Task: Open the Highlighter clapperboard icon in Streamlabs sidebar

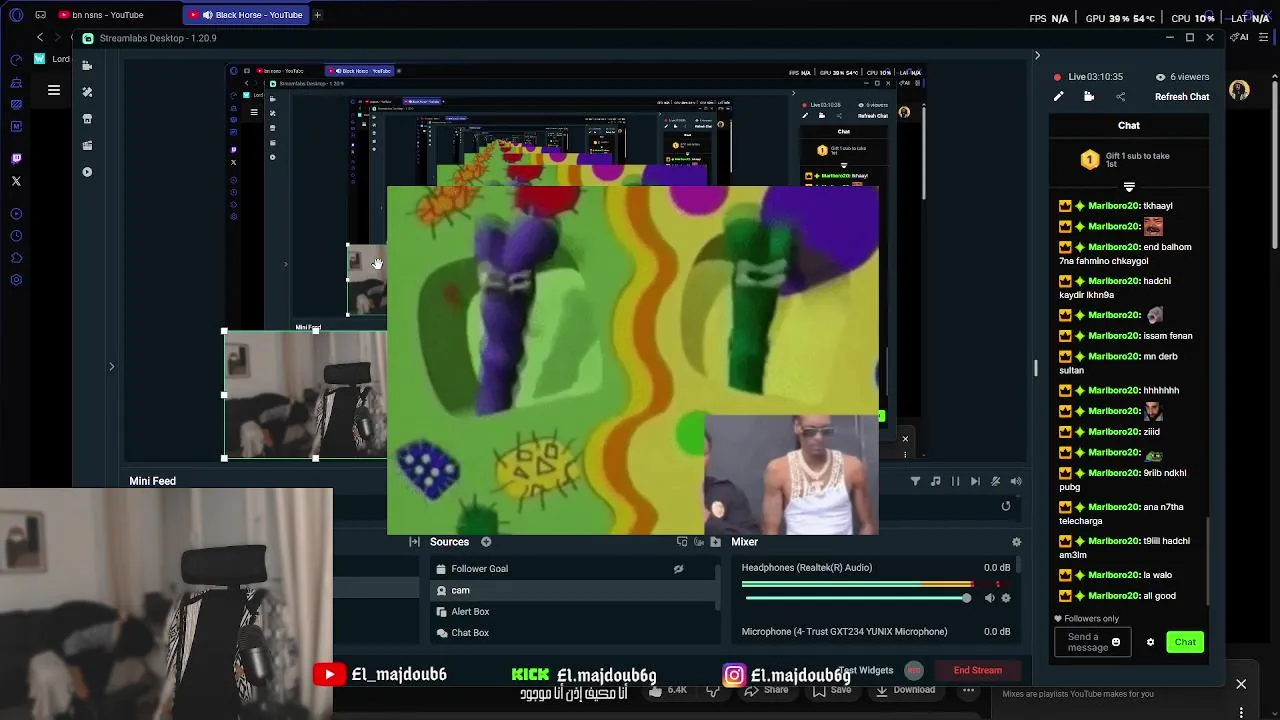Action: [87, 145]
